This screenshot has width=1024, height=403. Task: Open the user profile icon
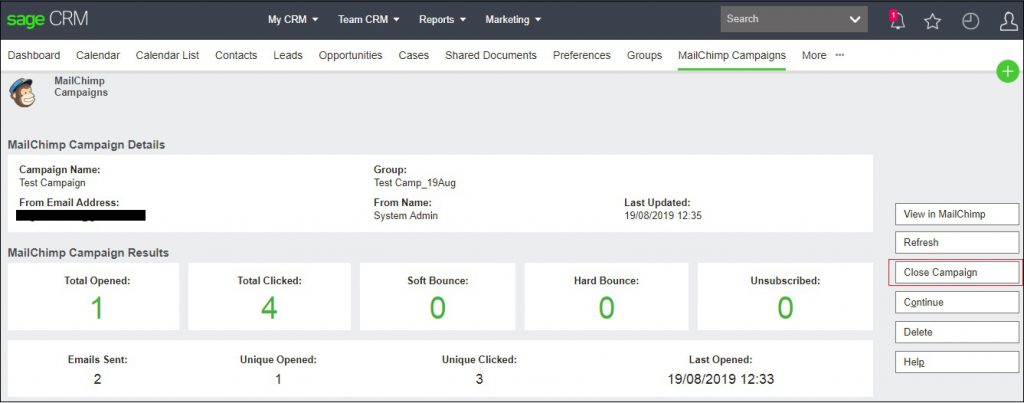(1008, 22)
